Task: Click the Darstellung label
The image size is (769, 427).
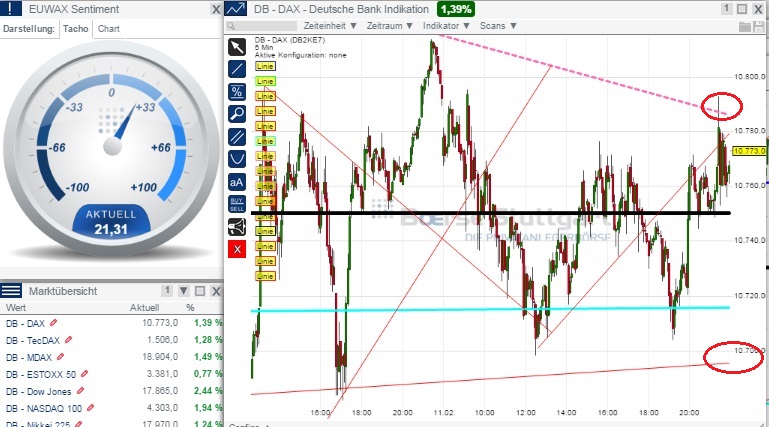Action: 28,29
